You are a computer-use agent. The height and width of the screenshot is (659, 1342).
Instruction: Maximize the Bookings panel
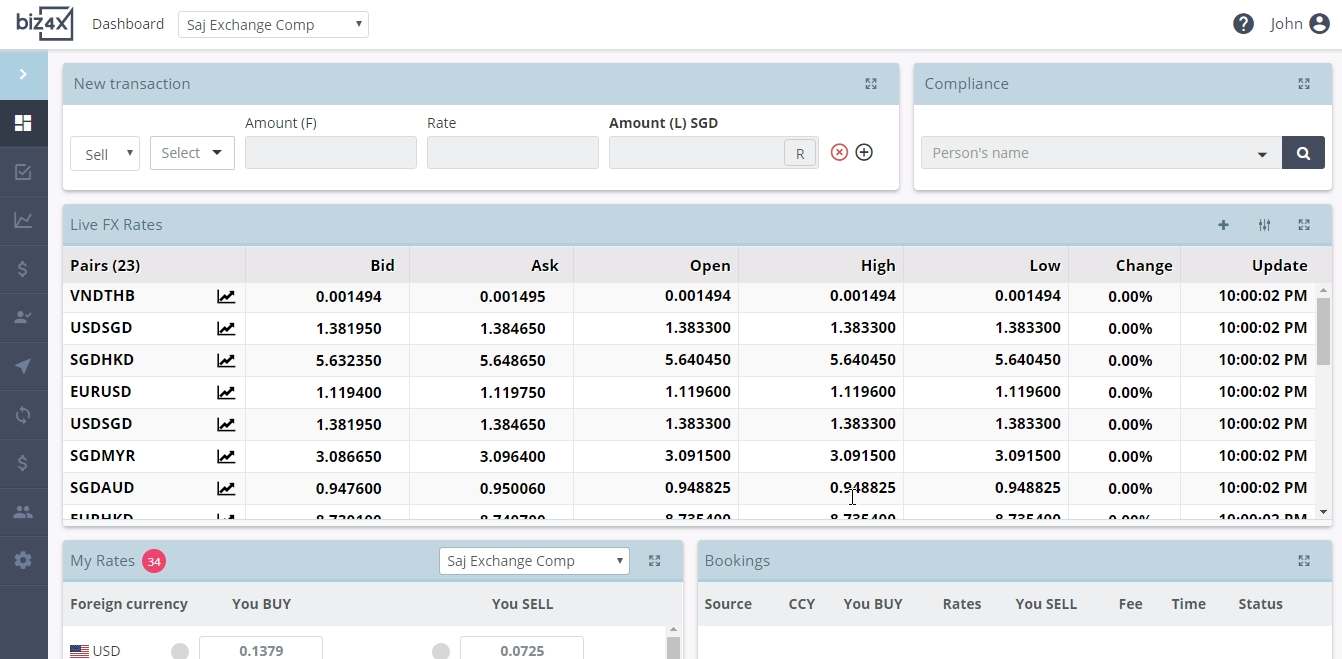[1304, 561]
